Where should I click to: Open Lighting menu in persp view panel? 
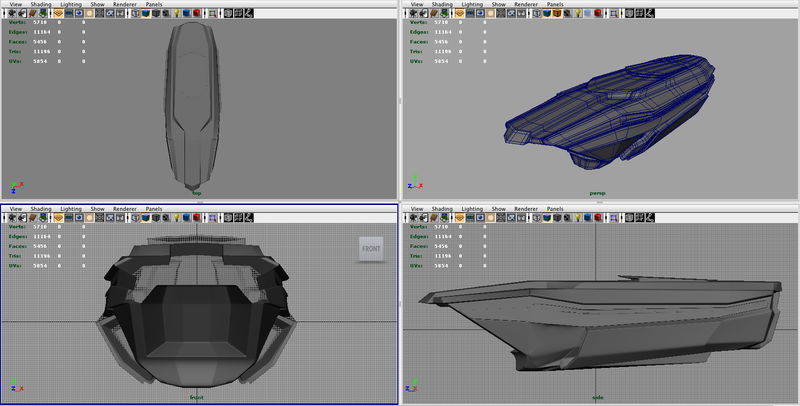[x=473, y=4]
